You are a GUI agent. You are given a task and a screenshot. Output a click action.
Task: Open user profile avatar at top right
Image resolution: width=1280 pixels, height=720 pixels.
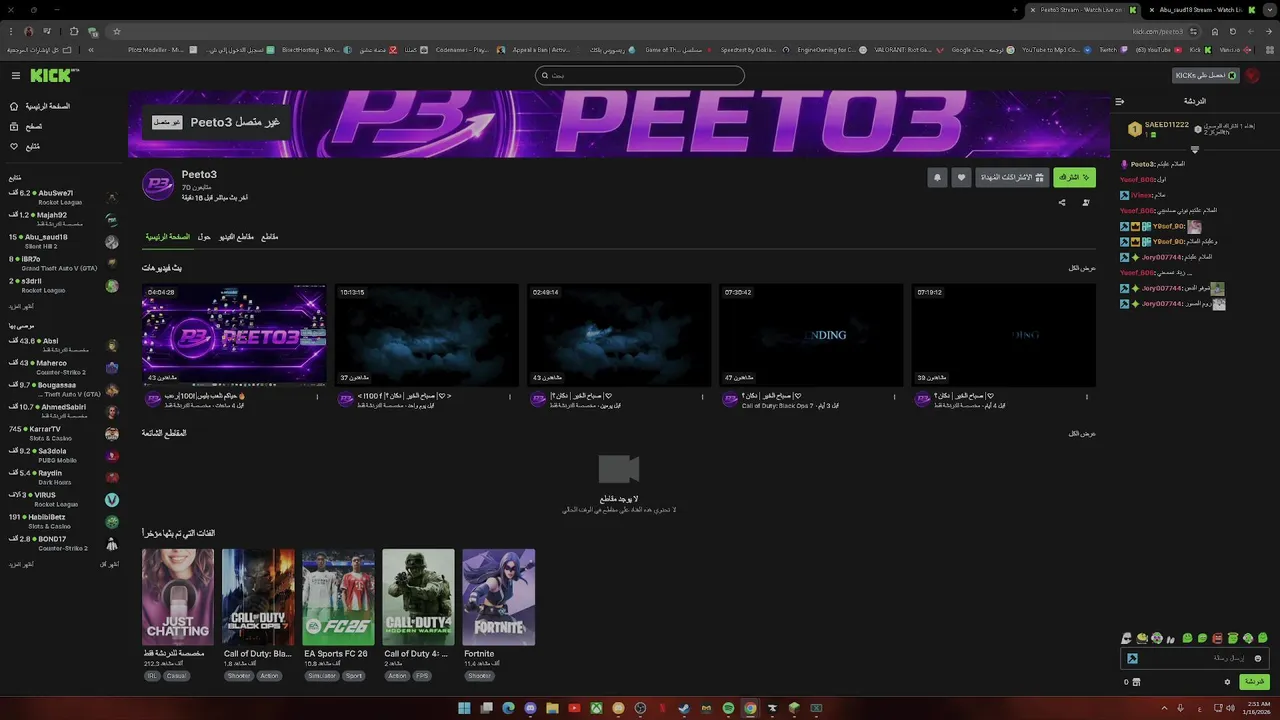click(x=1253, y=75)
